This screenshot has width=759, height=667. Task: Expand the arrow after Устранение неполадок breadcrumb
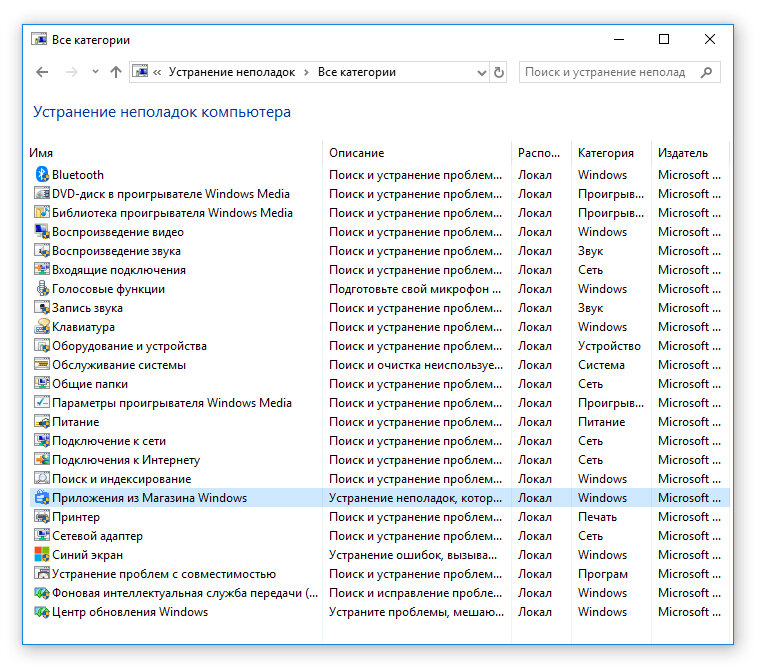click(306, 73)
